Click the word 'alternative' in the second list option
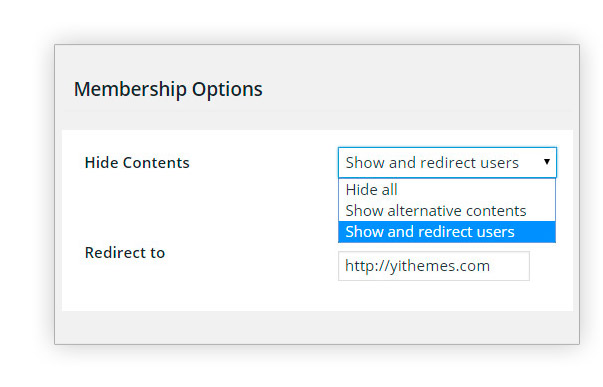Screen dimensions: 603x387 pos(424,211)
